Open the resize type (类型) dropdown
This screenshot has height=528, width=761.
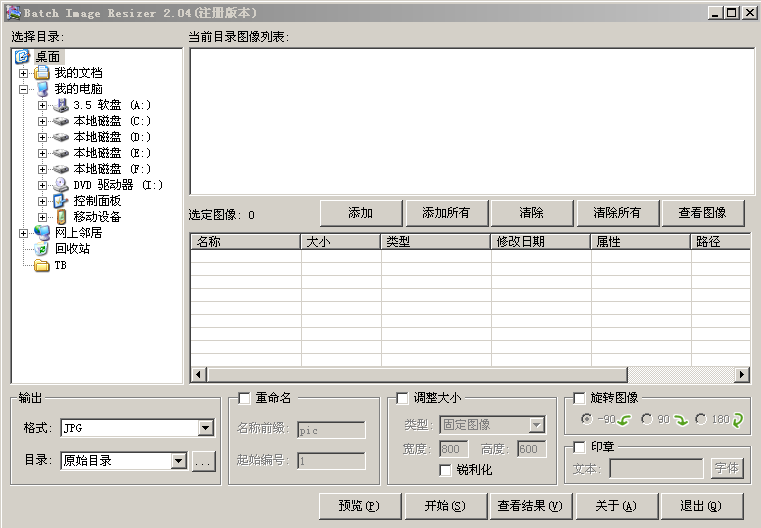536,425
